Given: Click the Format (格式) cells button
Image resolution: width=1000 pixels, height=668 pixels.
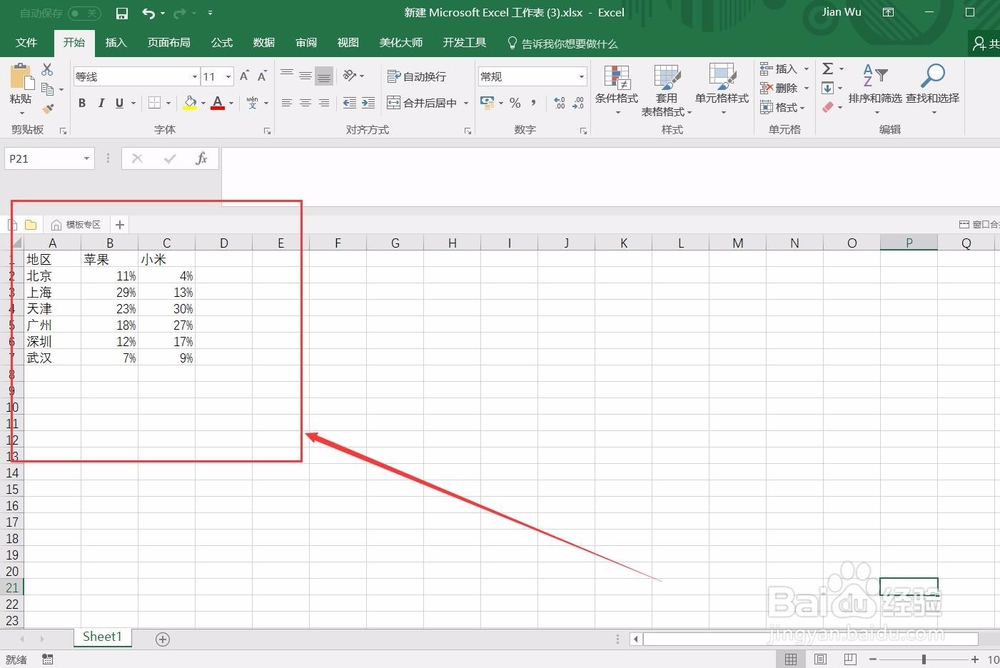Looking at the screenshot, I should [782, 108].
